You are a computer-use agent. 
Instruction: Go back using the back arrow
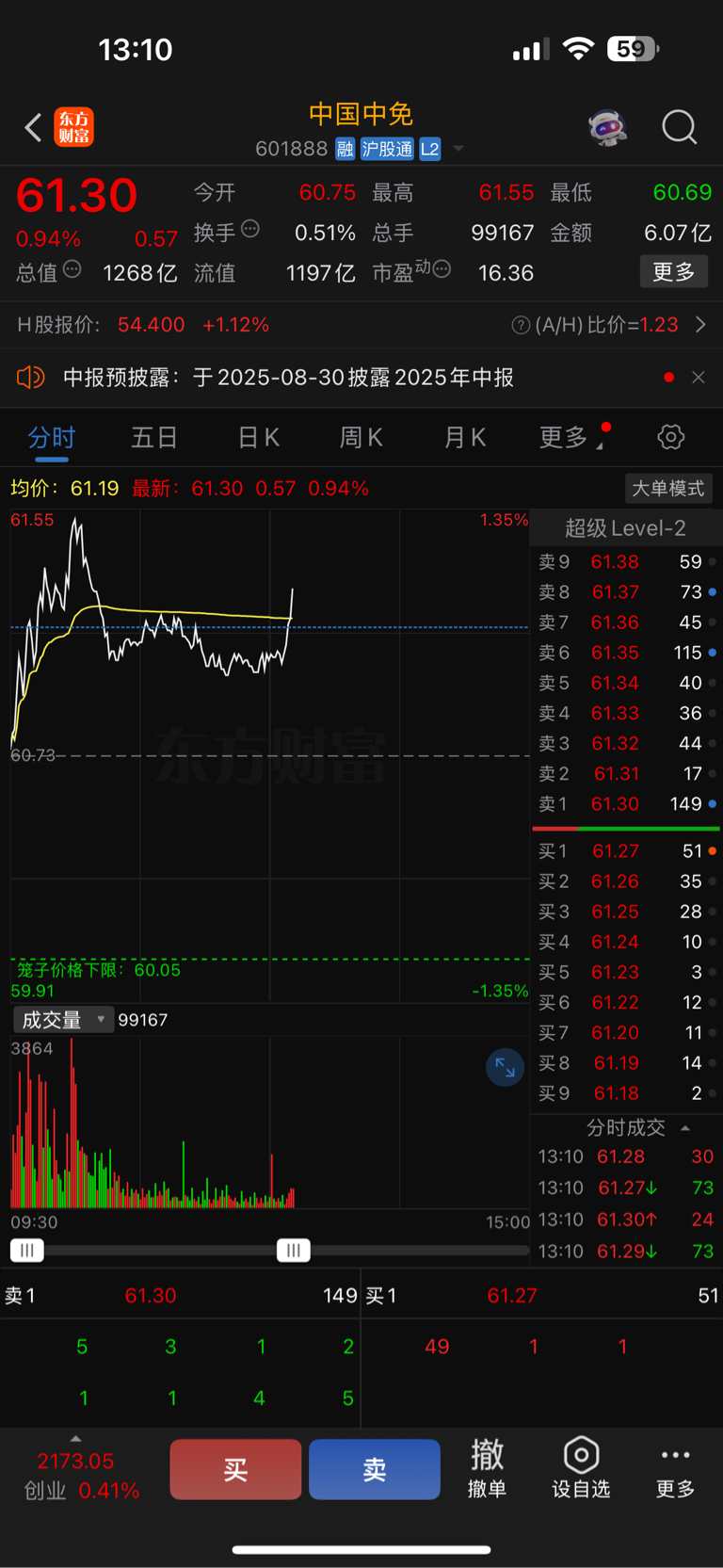33,127
